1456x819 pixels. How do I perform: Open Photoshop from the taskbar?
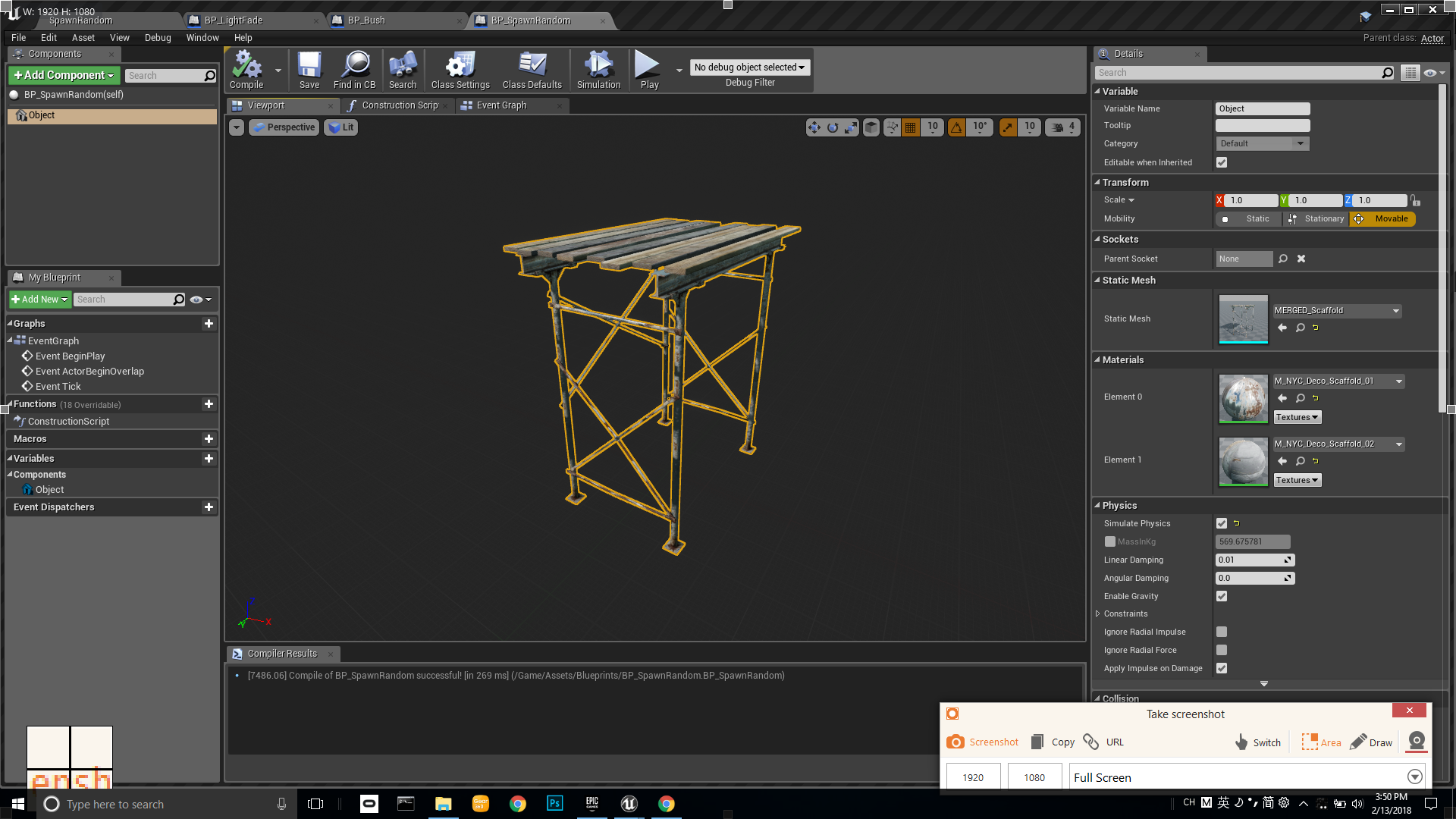click(x=555, y=804)
